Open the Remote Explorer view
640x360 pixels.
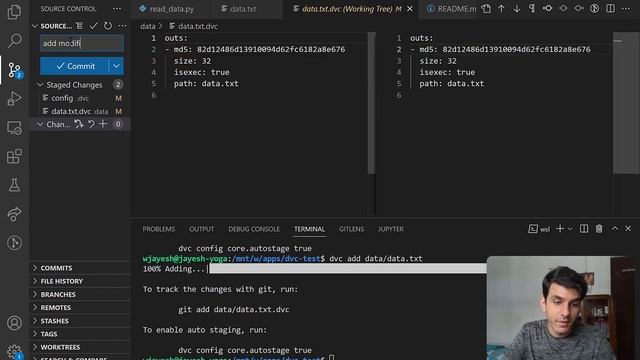point(14,128)
